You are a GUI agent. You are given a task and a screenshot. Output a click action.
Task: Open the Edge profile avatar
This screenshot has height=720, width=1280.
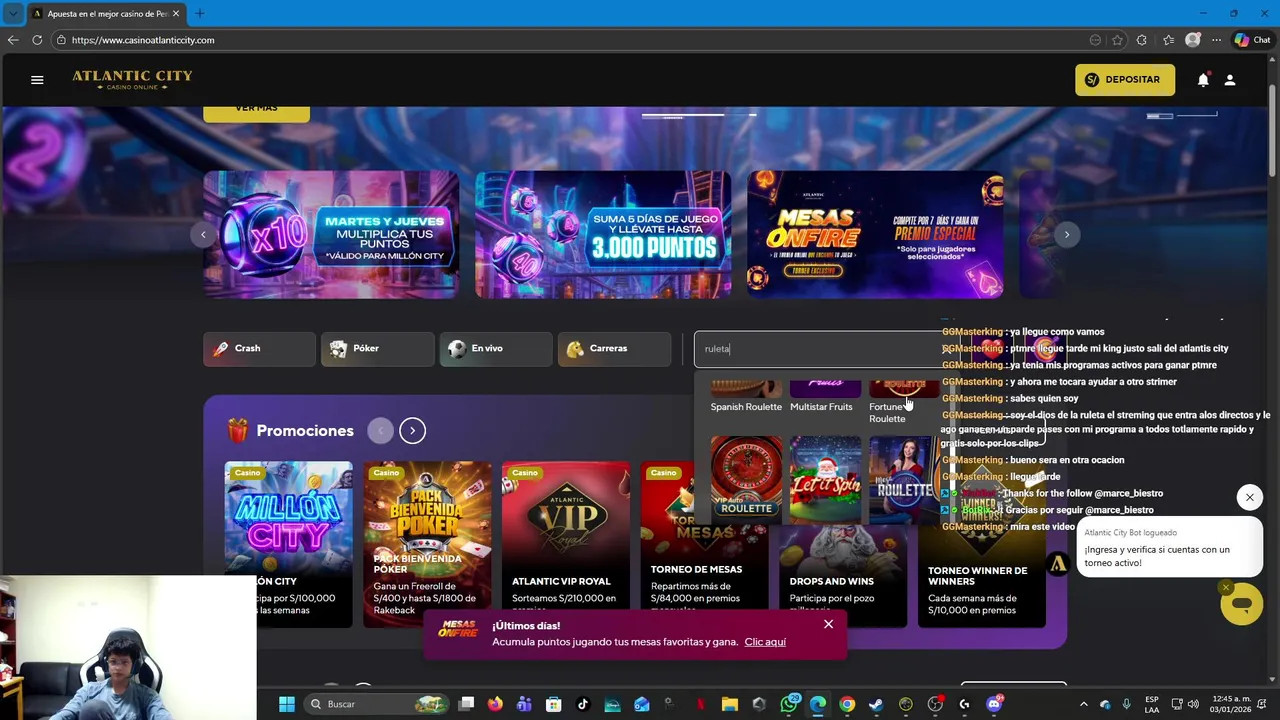pyautogui.click(x=1192, y=40)
